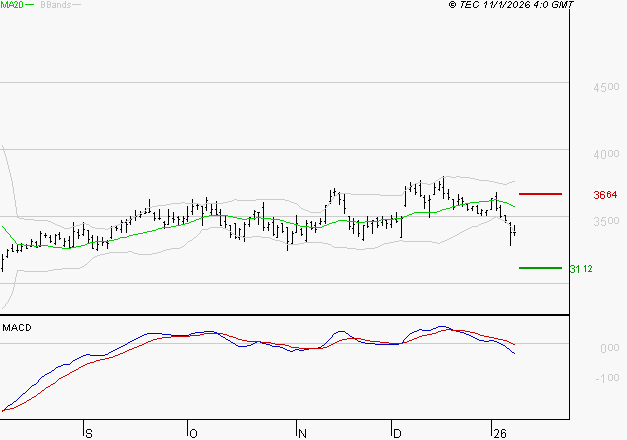Click the 4000 price axis label

coord(606,154)
